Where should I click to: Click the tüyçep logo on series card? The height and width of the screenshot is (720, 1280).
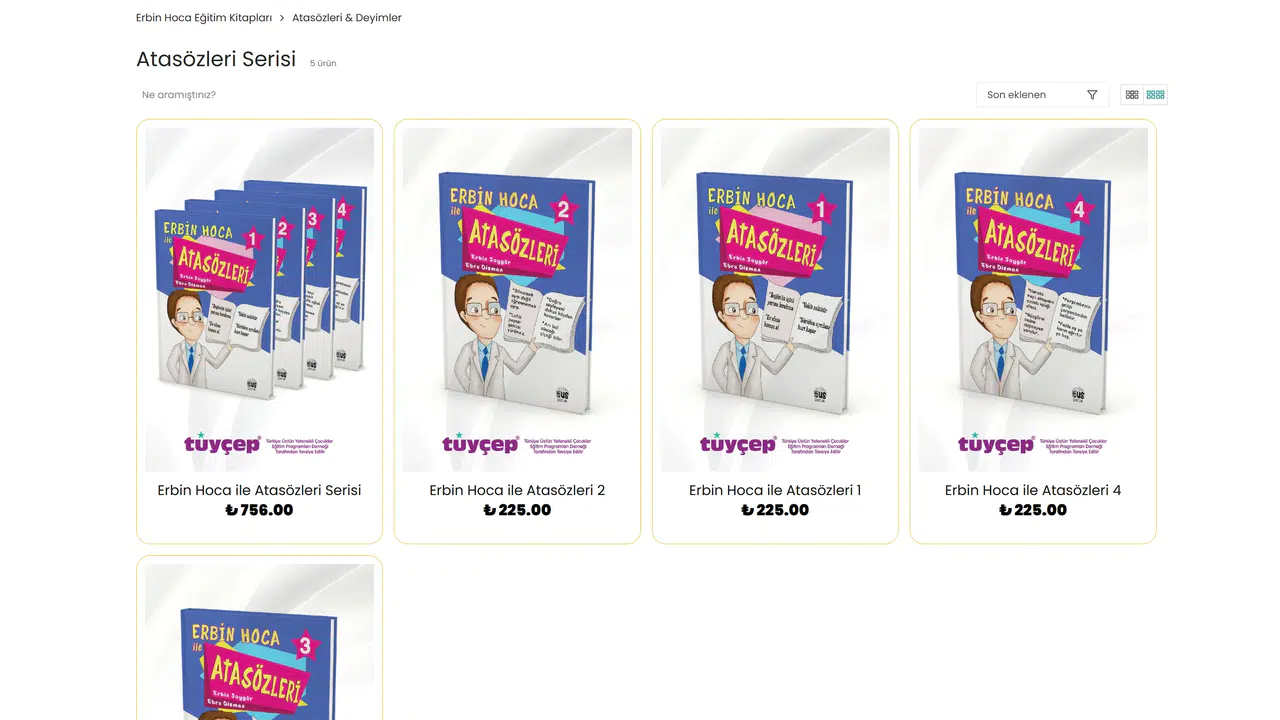click(x=222, y=444)
